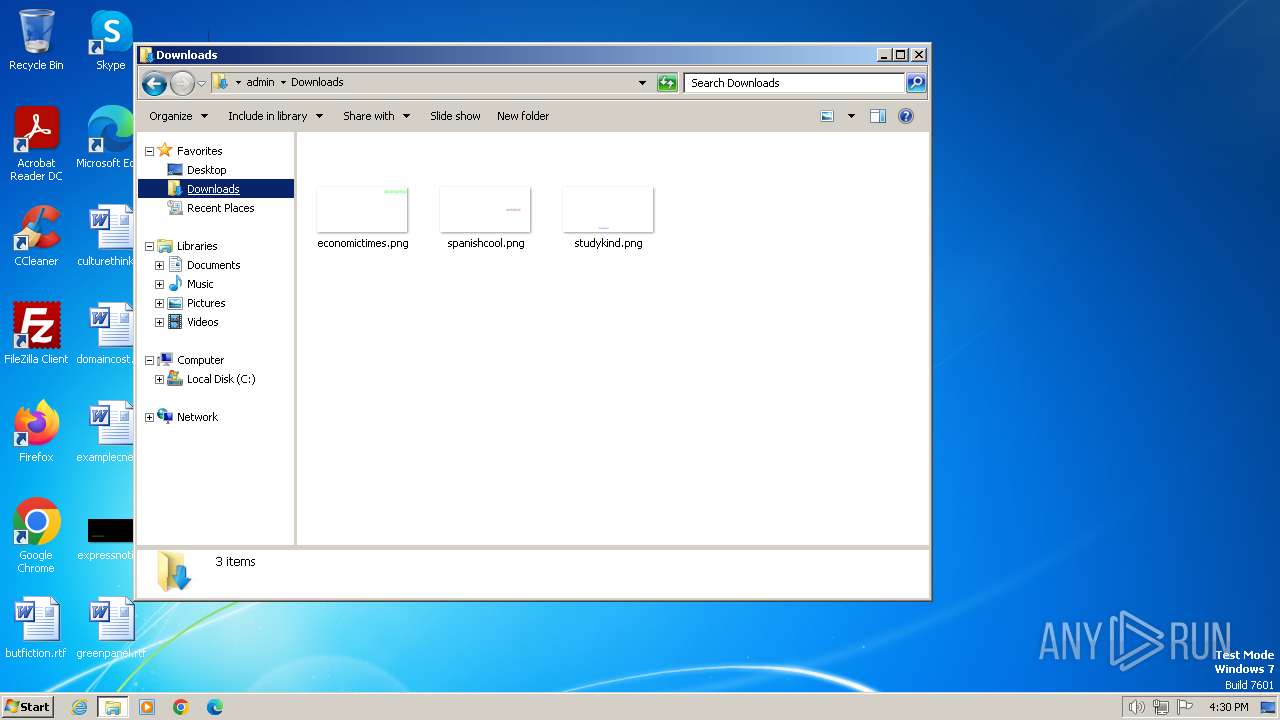Click the butfiction.rtf desktop file
The image size is (1280, 720).
click(x=36, y=628)
